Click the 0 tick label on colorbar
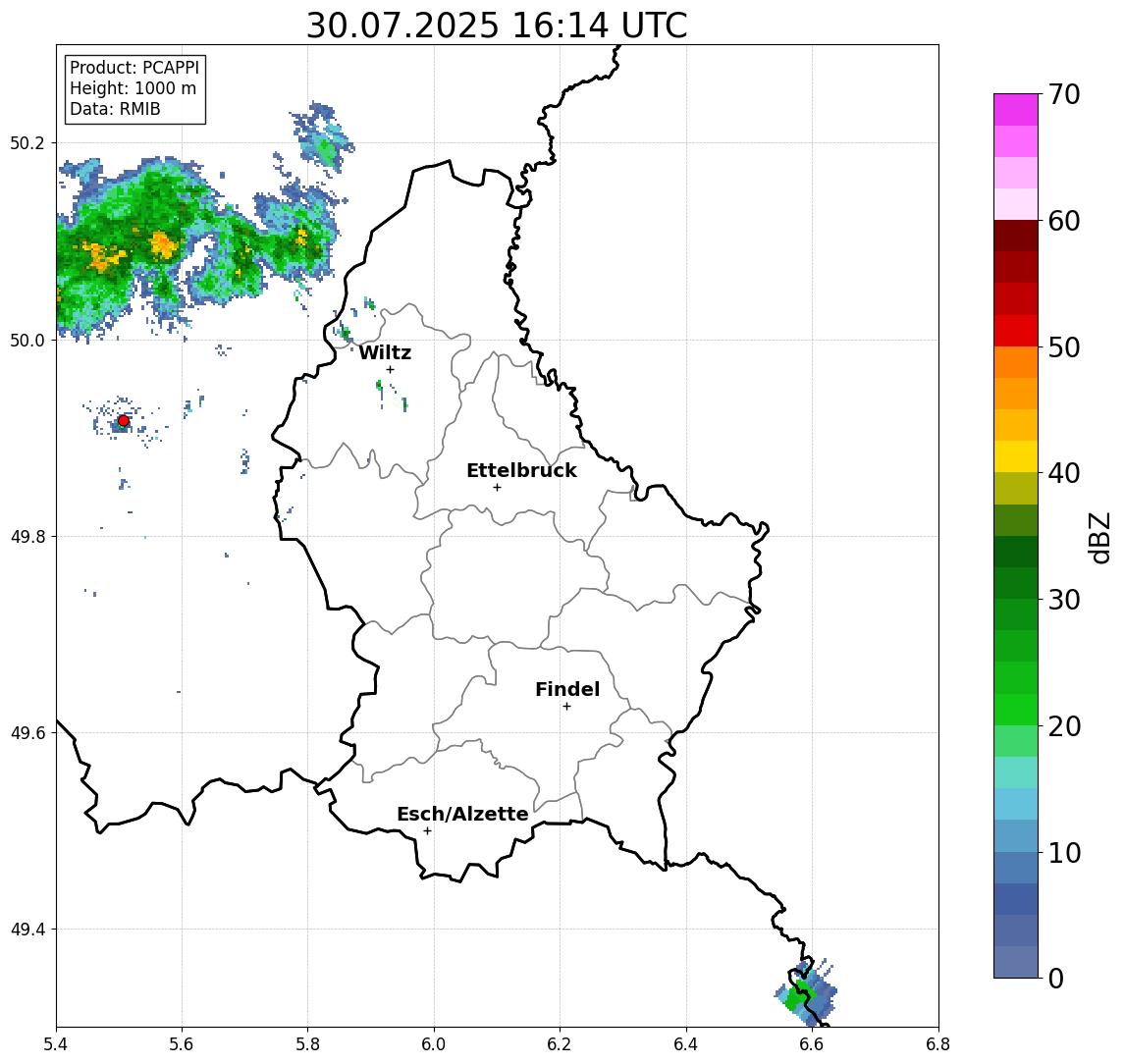The width and height of the screenshot is (1124, 1064). (x=1056, y=978)
